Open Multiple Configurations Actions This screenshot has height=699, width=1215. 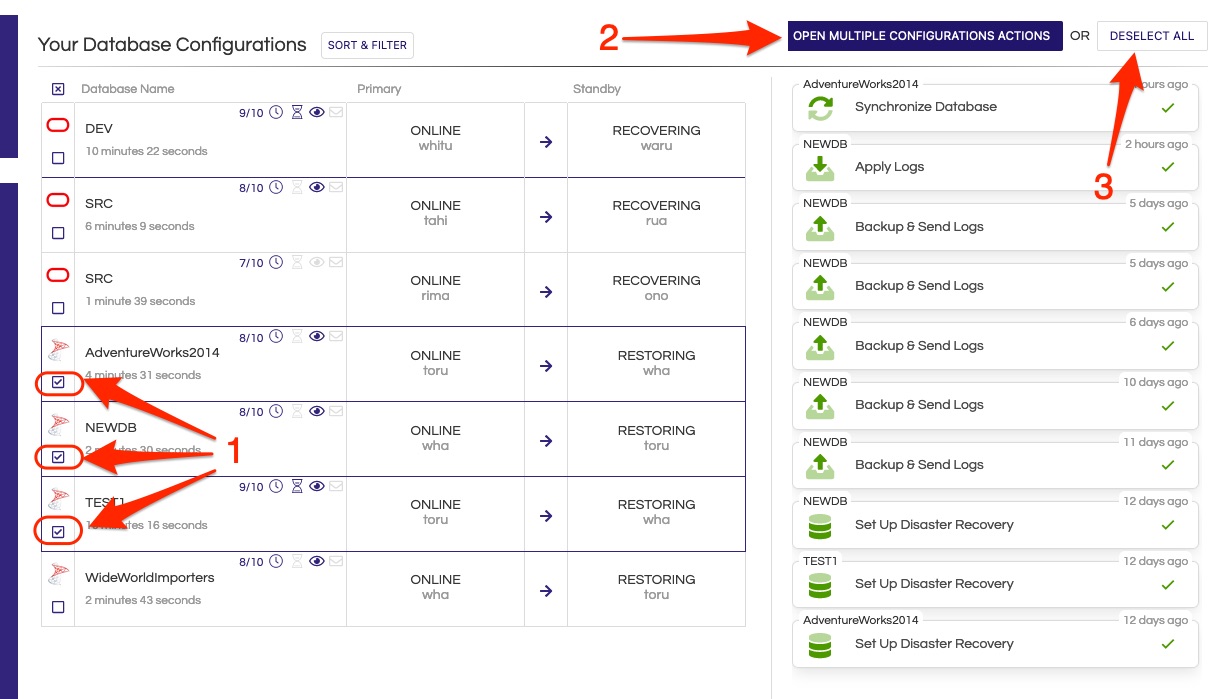coord(921,36)
